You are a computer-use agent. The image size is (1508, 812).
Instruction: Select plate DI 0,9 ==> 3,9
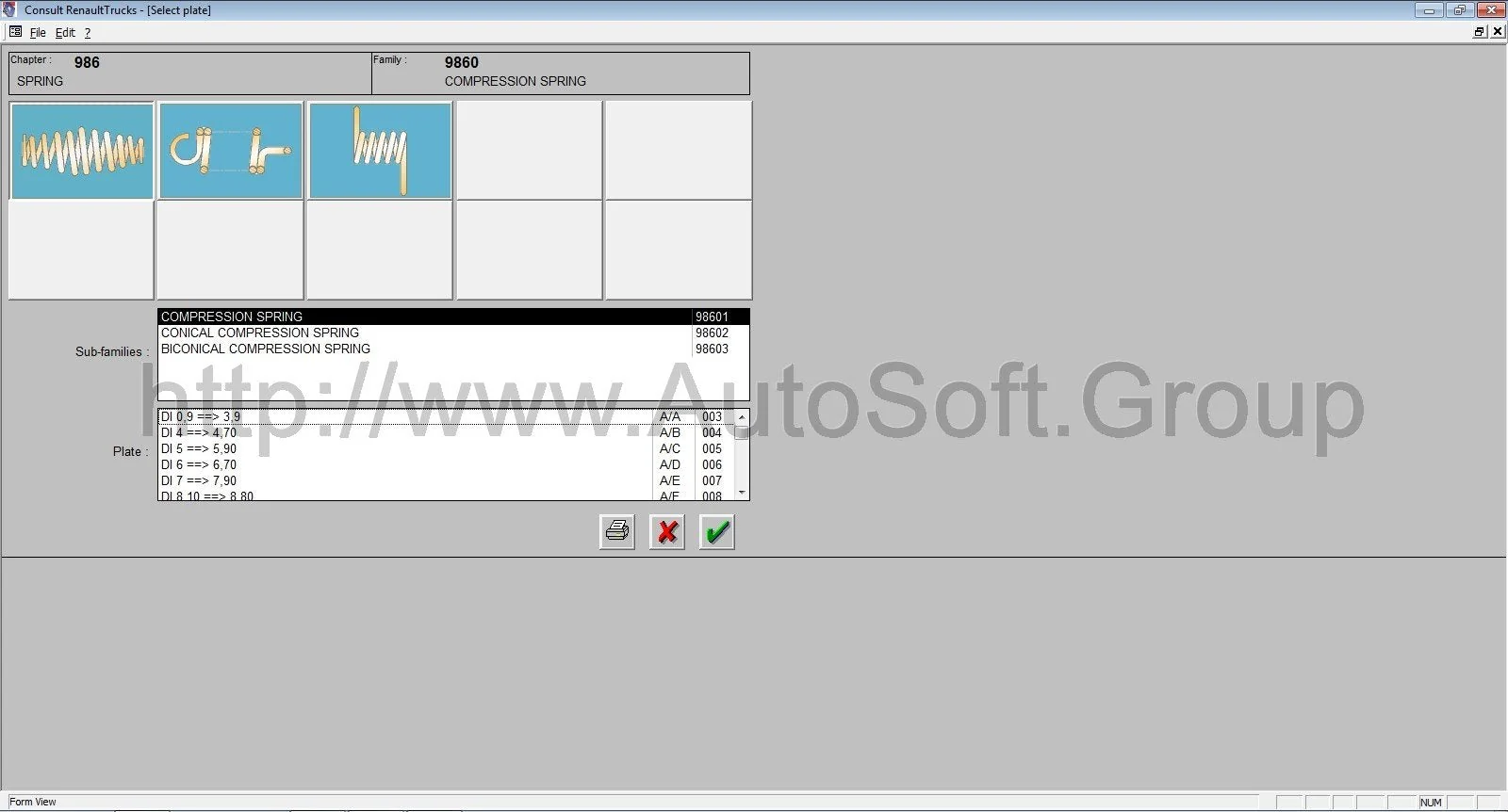(x=446, y=416)
